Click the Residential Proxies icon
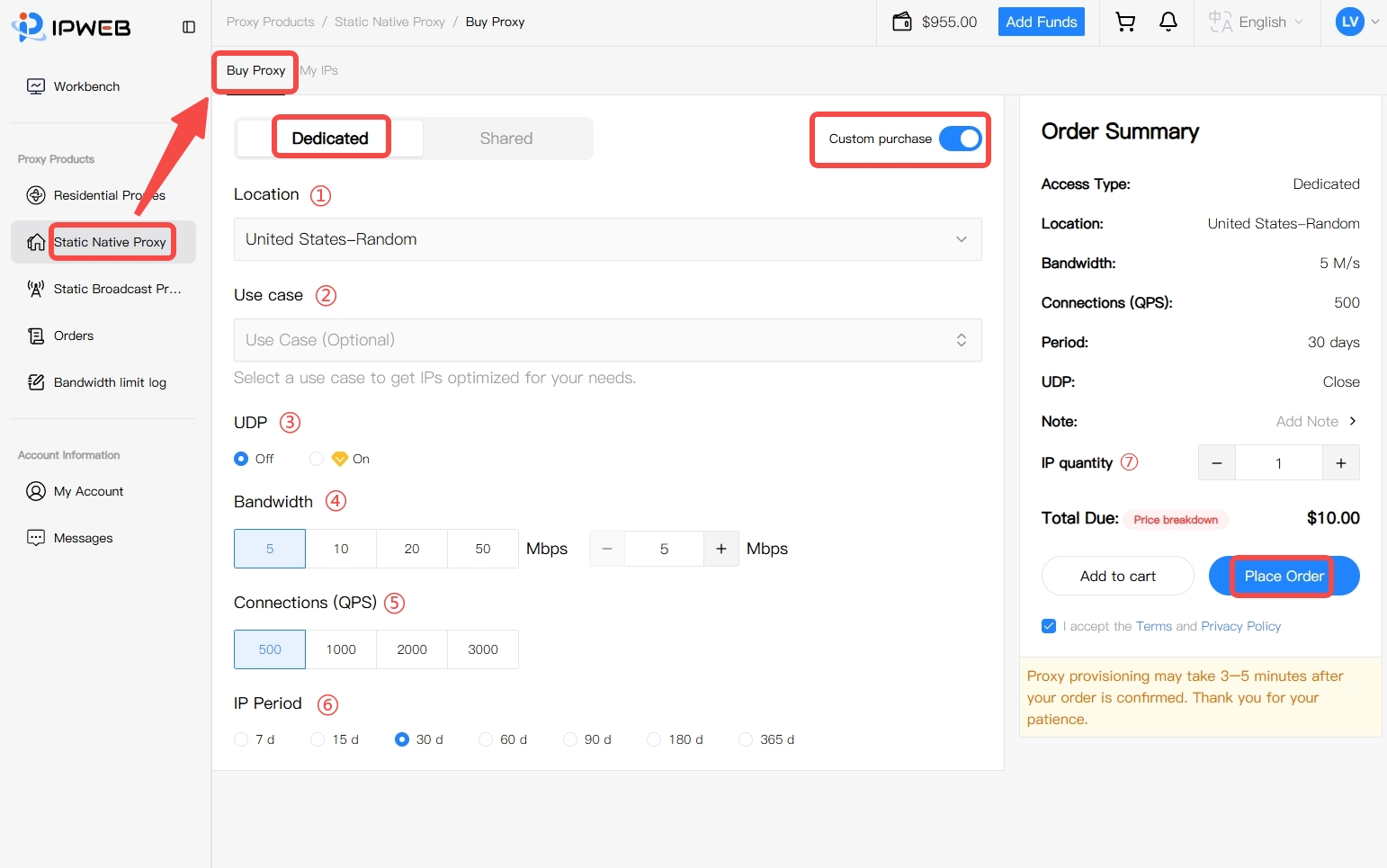 tap(36, 195)
